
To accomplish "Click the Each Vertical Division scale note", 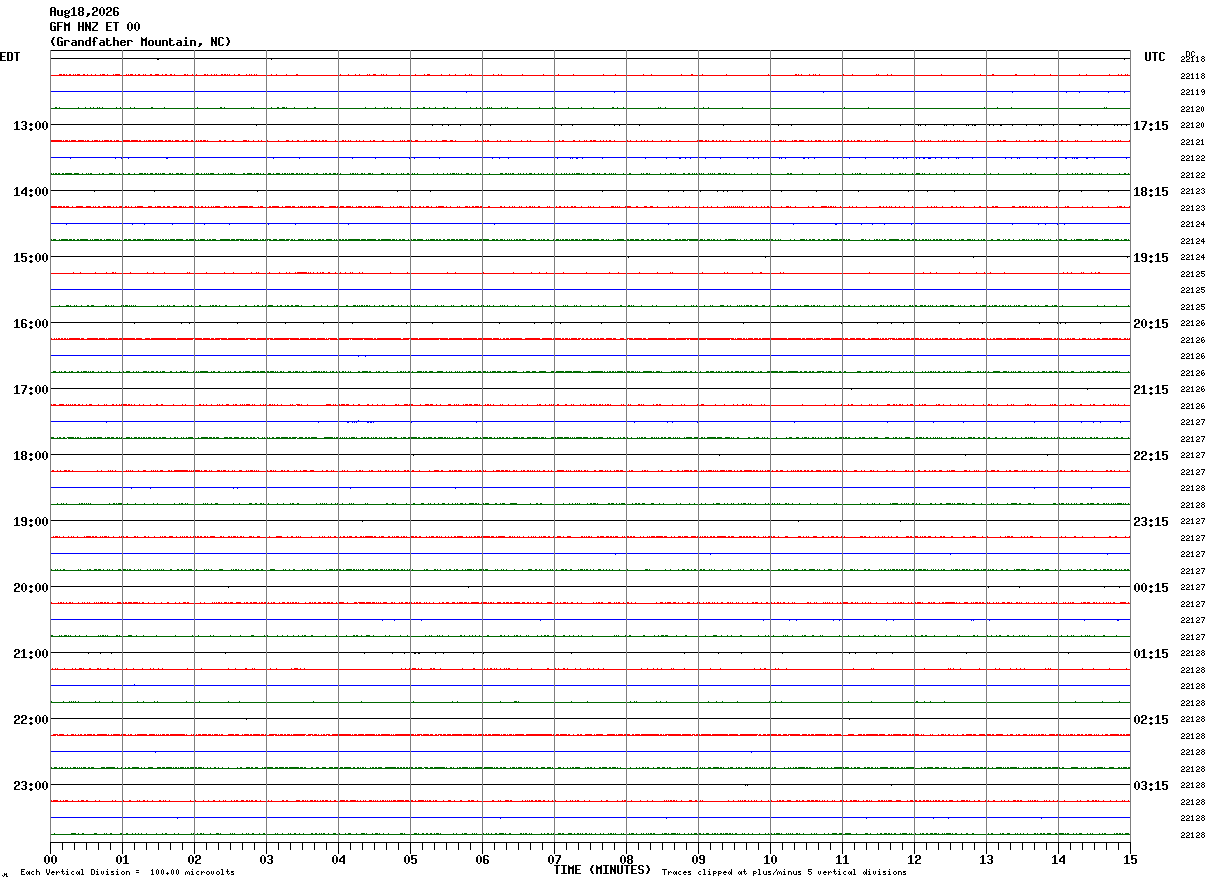I will 127,873.
